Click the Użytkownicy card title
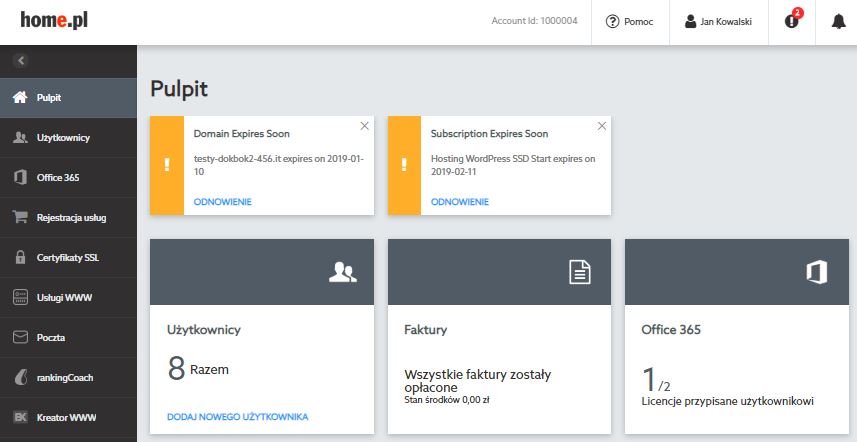The height and width of the screenshot is (442, 857). point(204,330)
